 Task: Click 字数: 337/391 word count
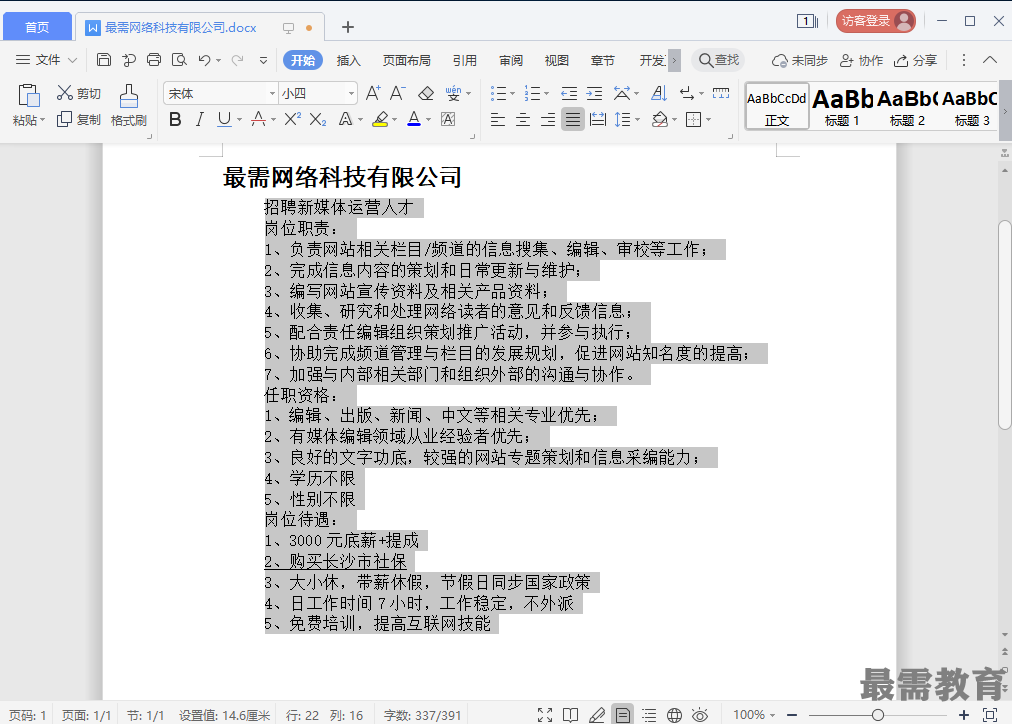[423, 716]
